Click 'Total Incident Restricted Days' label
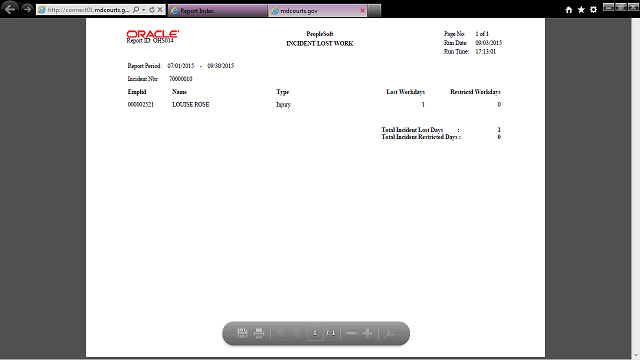This screenshot has width=640, height=360. [x=420, y=137]
